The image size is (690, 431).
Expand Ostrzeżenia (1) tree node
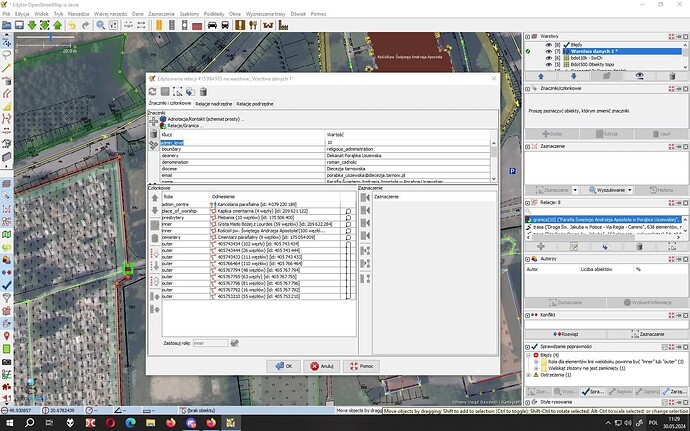pos(529,375)
